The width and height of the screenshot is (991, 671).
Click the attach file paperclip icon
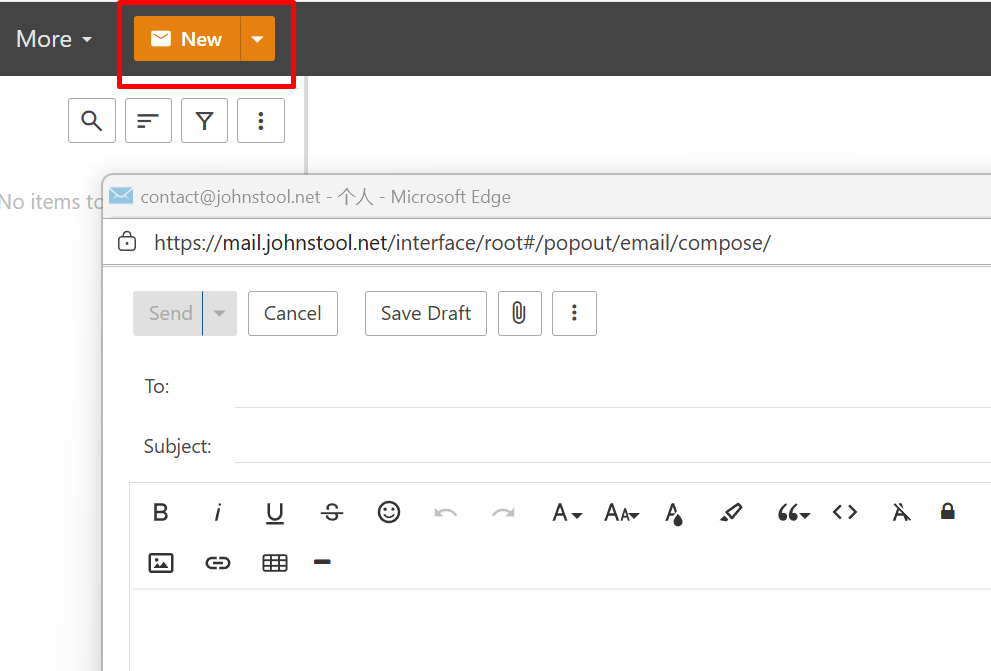tap(519, 313)
